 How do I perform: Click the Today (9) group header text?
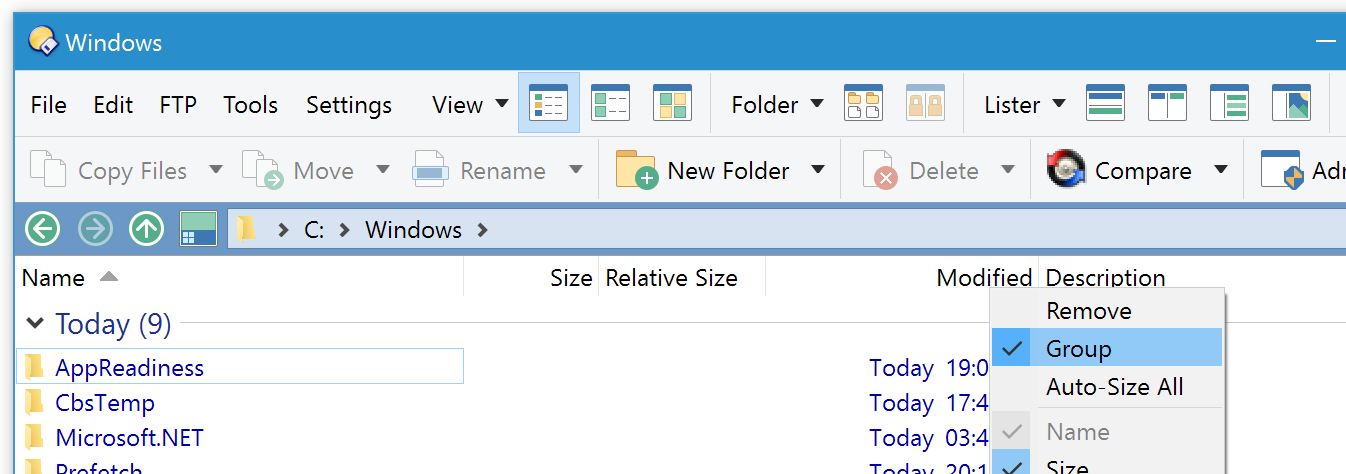click(x=113, y=323)
